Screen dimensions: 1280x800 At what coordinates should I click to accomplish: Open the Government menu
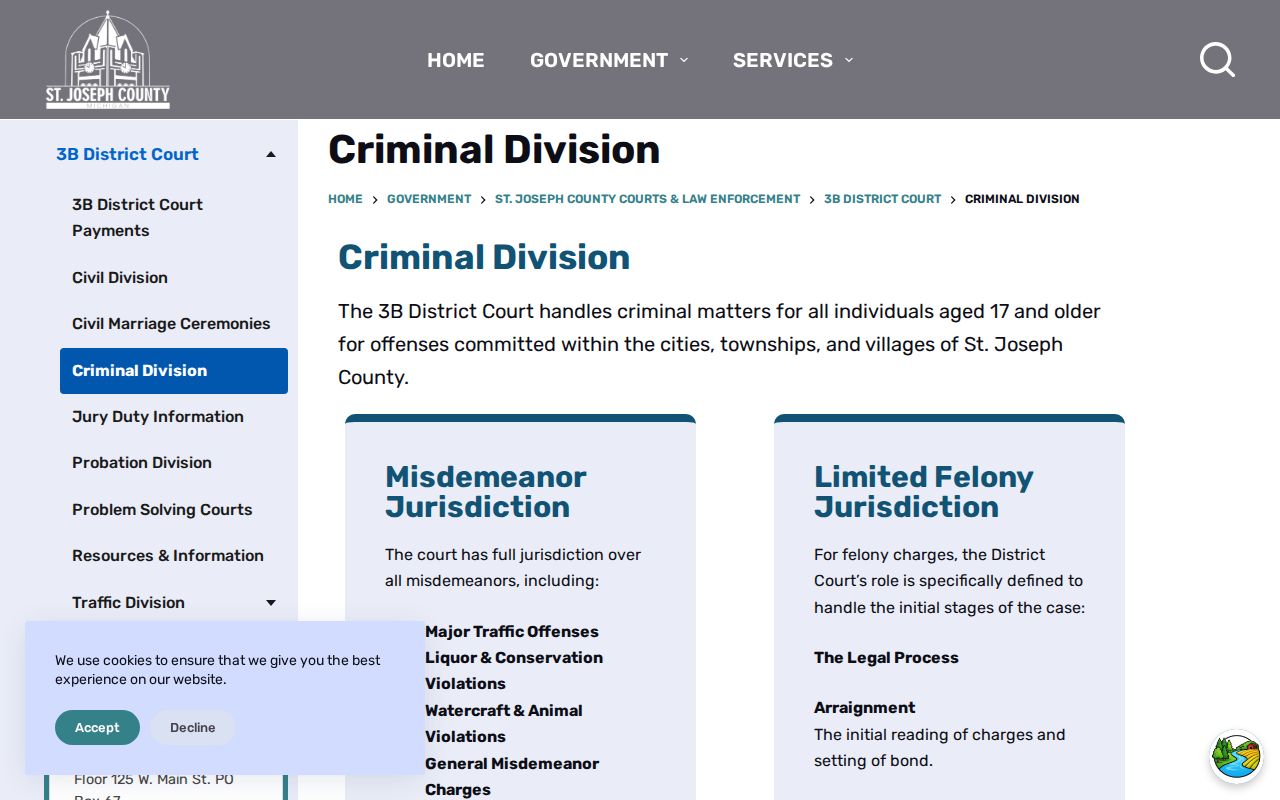pyautogui.click(x=599, y=60)
